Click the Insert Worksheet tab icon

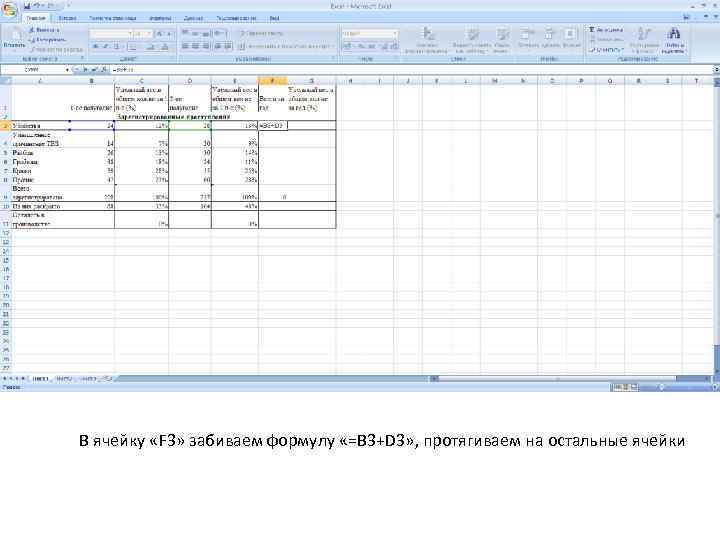107,379
